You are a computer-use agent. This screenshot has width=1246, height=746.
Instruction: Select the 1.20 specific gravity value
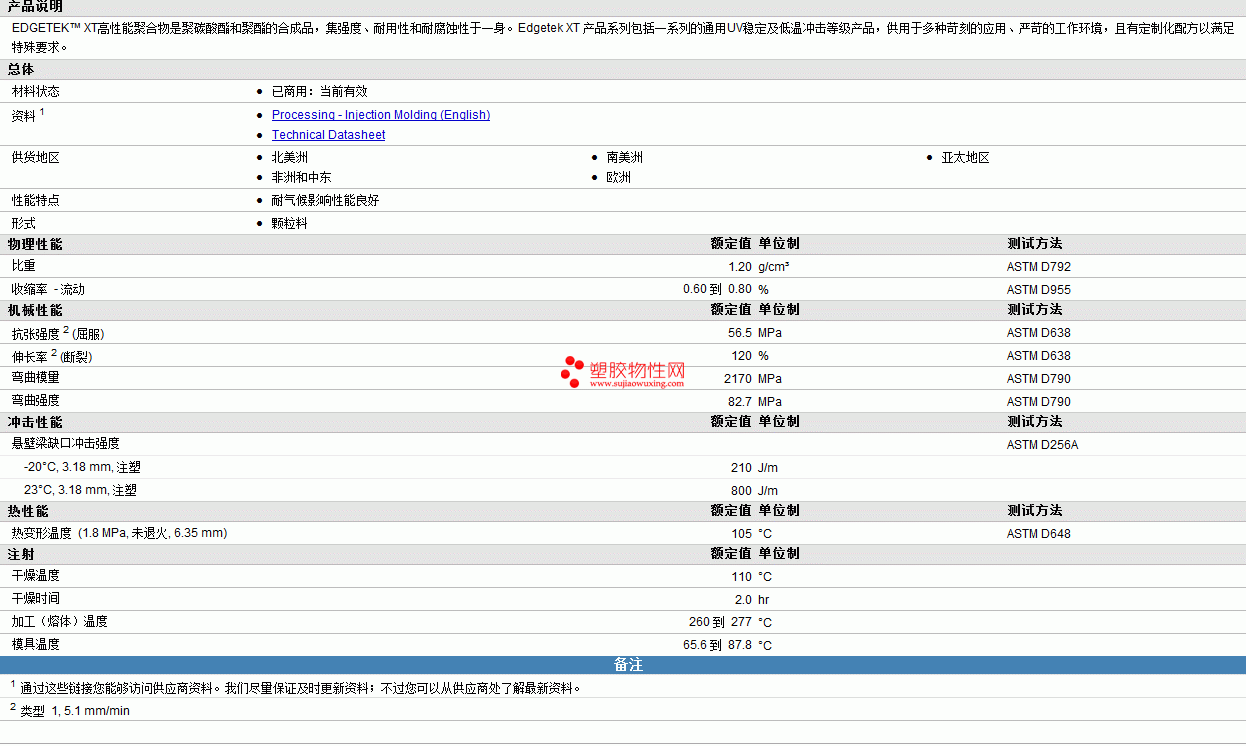point(740,267)
